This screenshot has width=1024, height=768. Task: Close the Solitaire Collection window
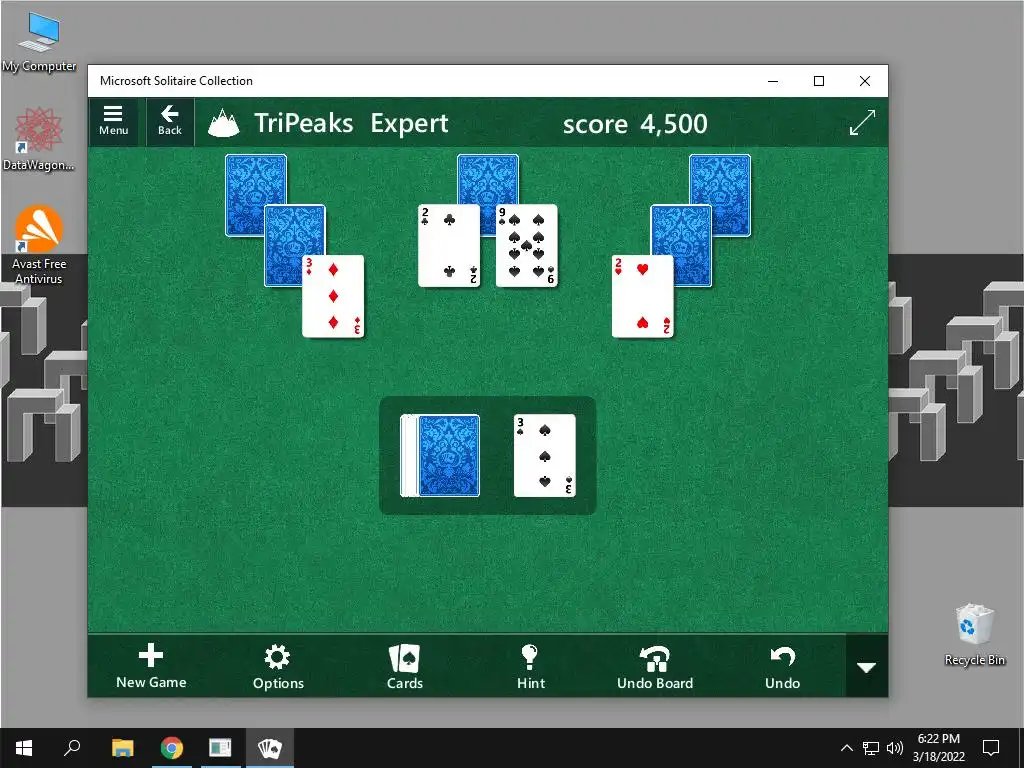click(865, 81)
